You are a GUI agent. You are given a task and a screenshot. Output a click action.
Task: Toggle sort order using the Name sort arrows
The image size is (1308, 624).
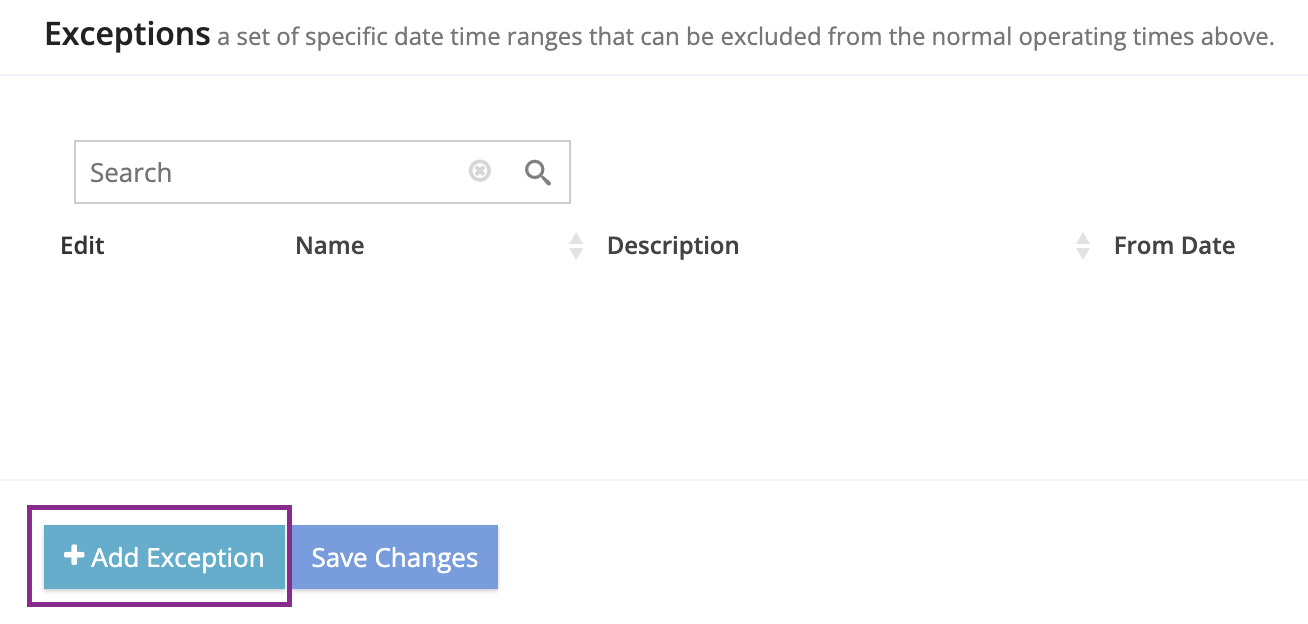(x=576, y=246)
